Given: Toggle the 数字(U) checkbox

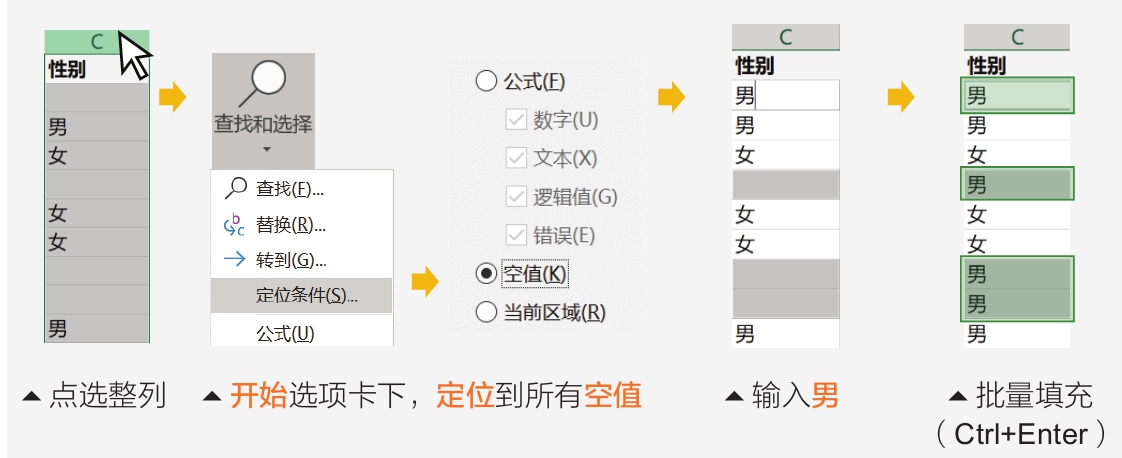Looking at the screenshot, I should click(516, 120).
